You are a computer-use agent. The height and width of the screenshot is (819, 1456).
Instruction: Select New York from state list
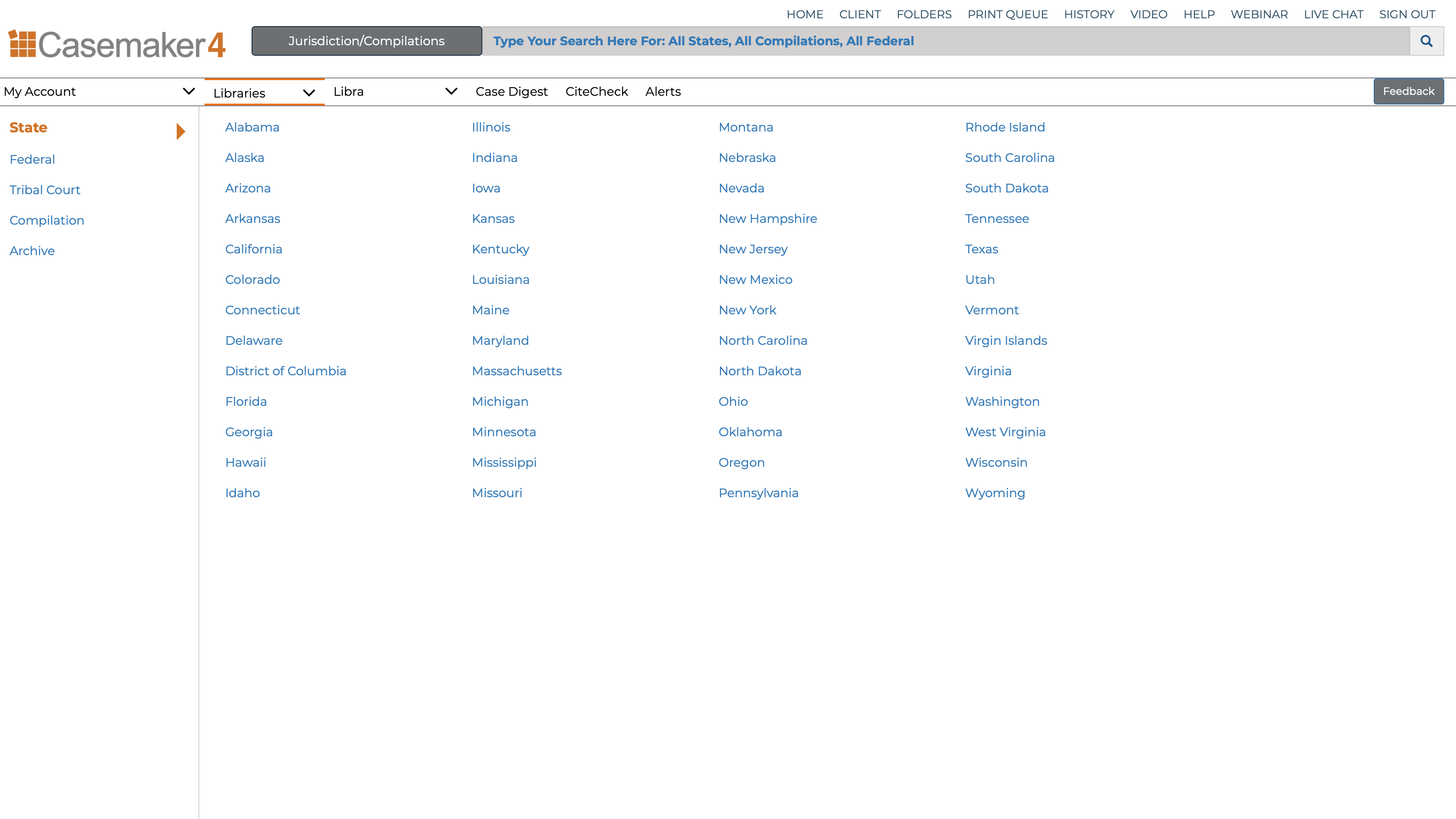pyautogui.click(x=747, y=310)
